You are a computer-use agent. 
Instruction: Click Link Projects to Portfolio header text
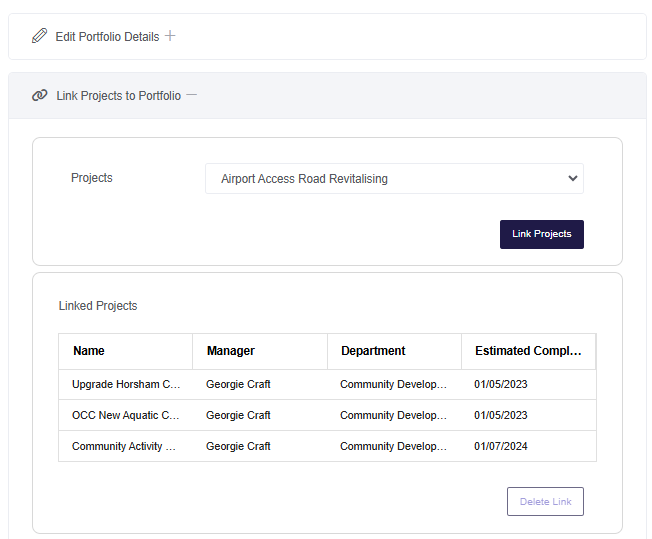pos(119,96)
